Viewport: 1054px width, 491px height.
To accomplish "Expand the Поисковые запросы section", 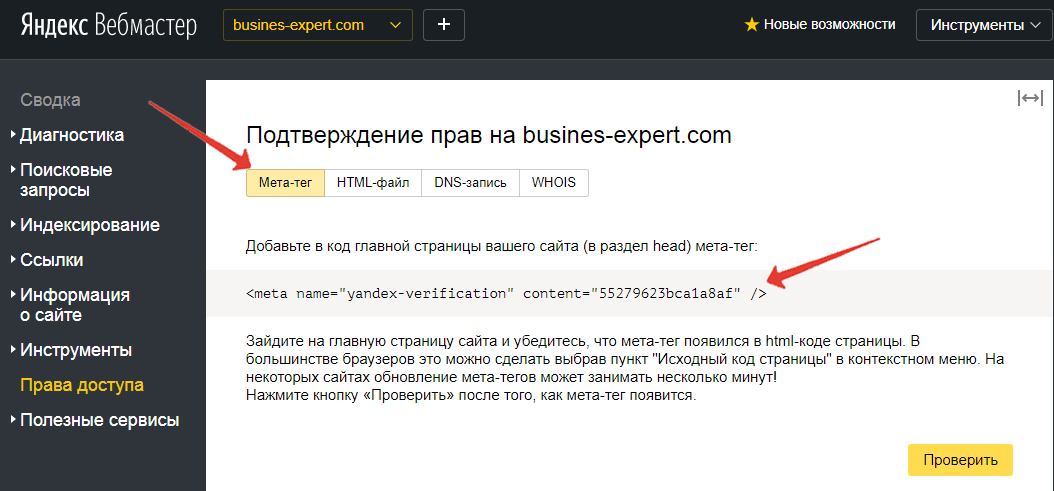I will pos(66,180).
